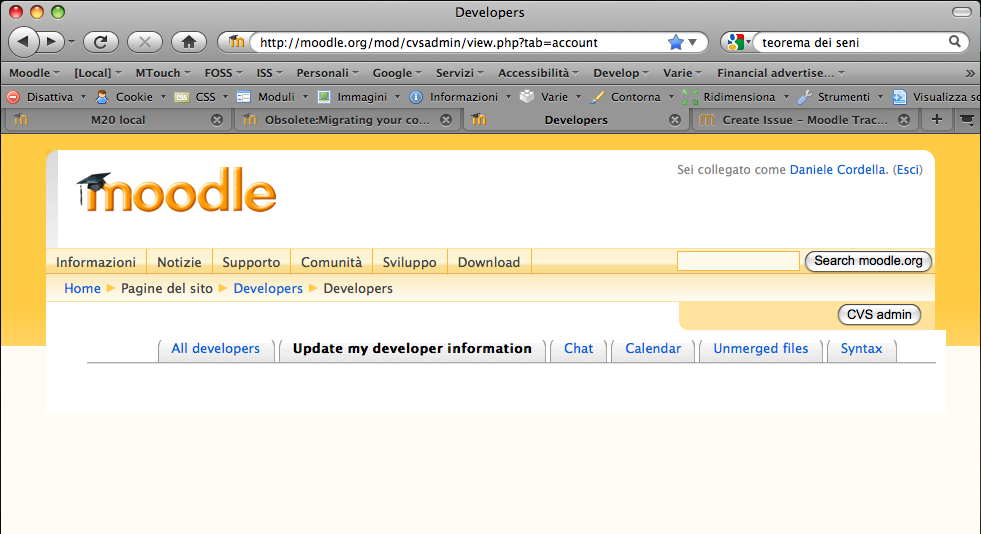Image resolution: width=981 pixels, height=534 pixels.
Task: Stop loading with the X toolbar icon
Action: point(145,43)
